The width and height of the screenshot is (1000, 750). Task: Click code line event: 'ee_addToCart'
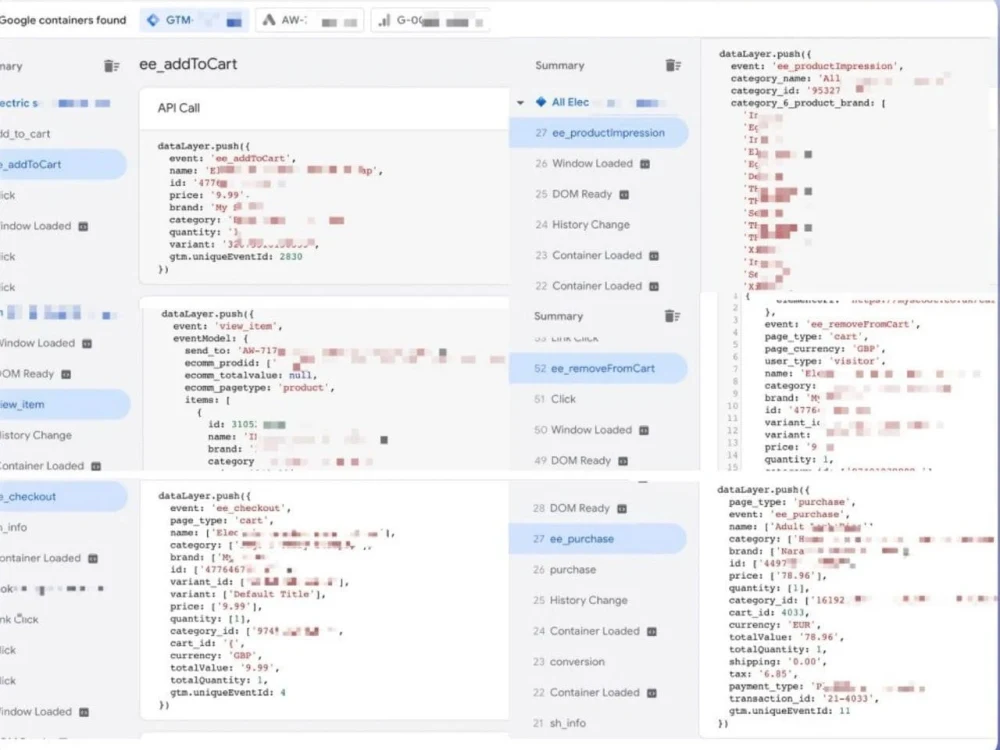[232, 158]
